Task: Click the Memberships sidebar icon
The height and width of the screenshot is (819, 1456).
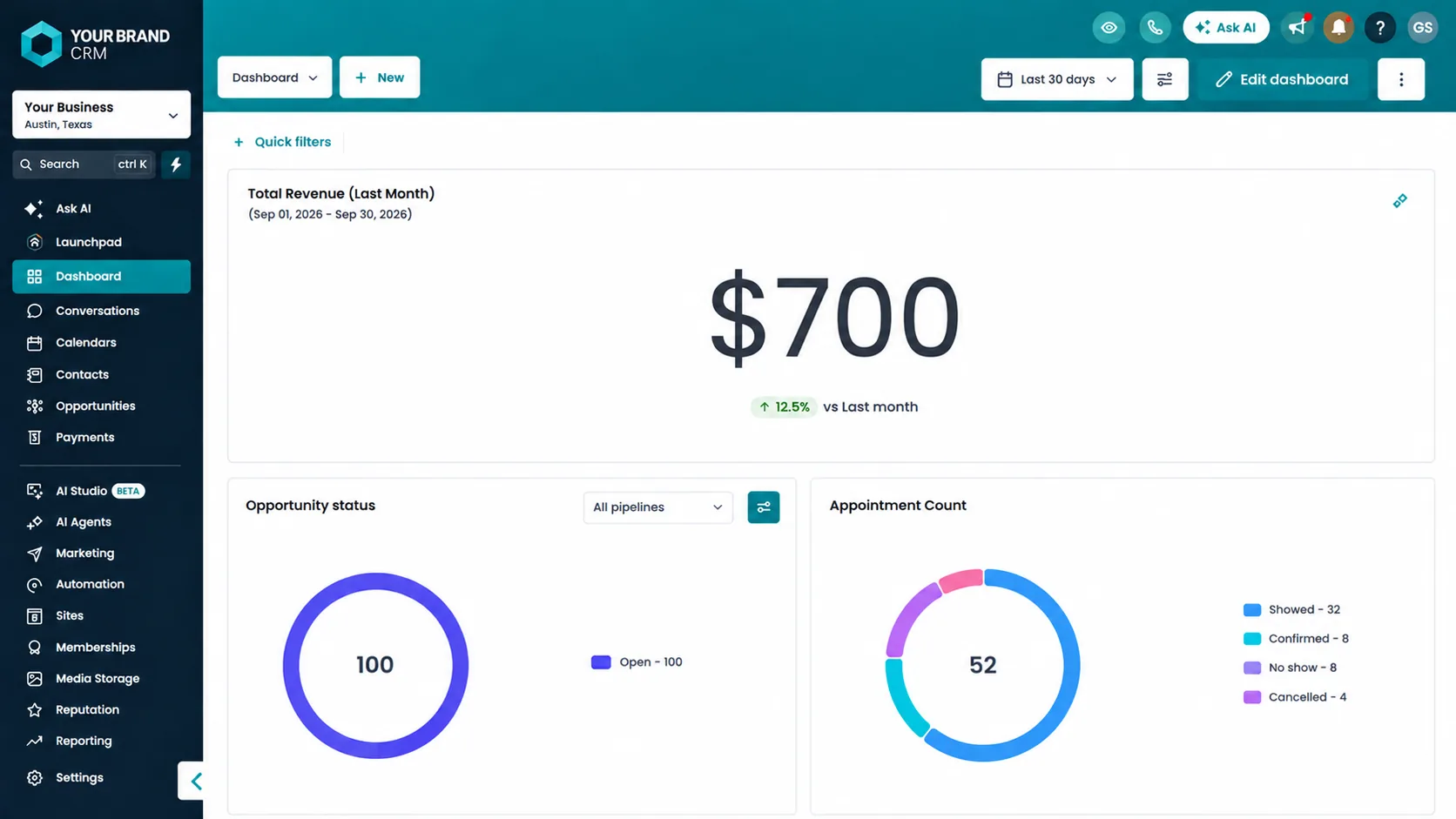Action: click(35, 648)
